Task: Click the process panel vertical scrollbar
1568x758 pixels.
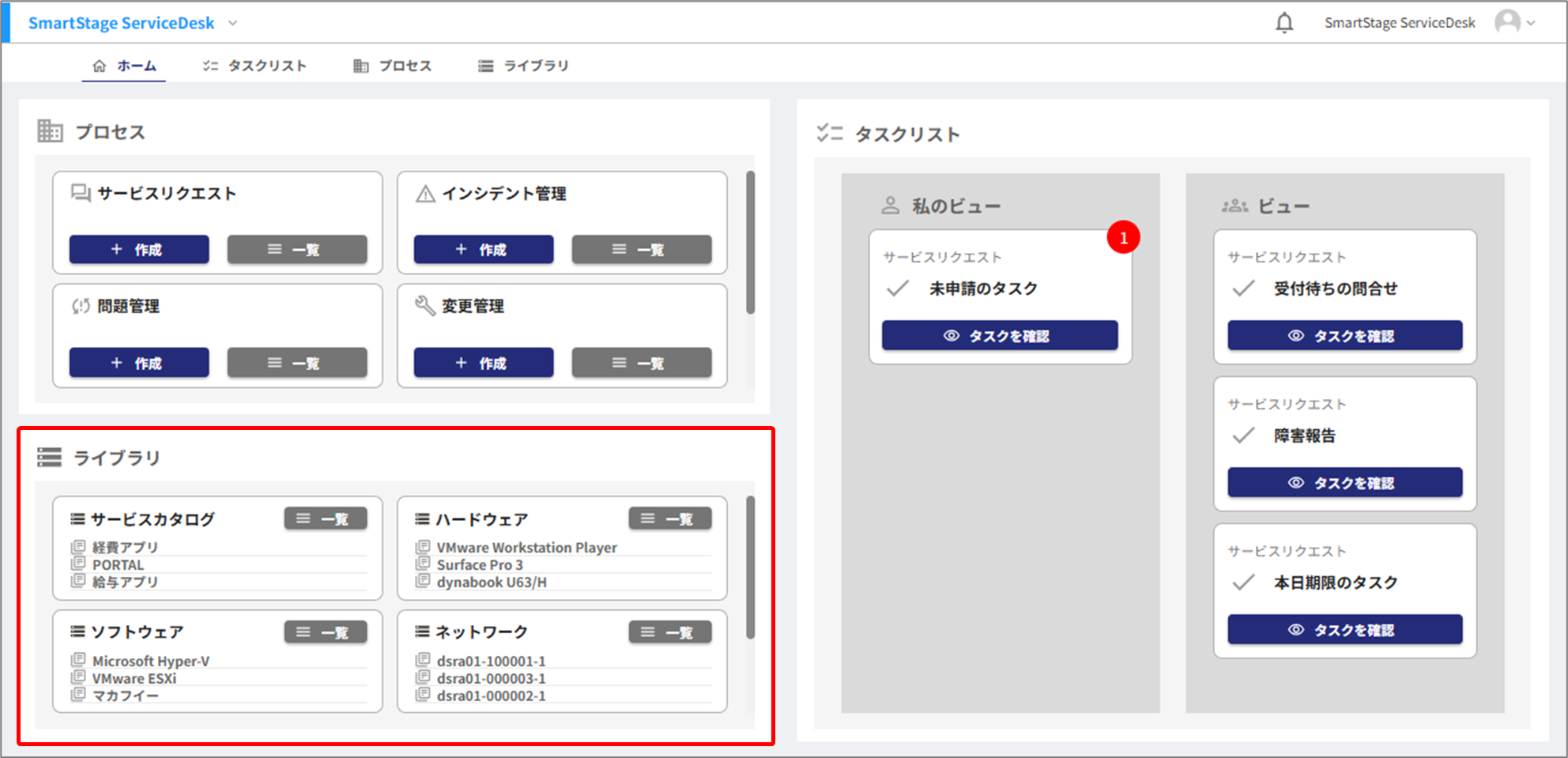Action: point(750,242)
